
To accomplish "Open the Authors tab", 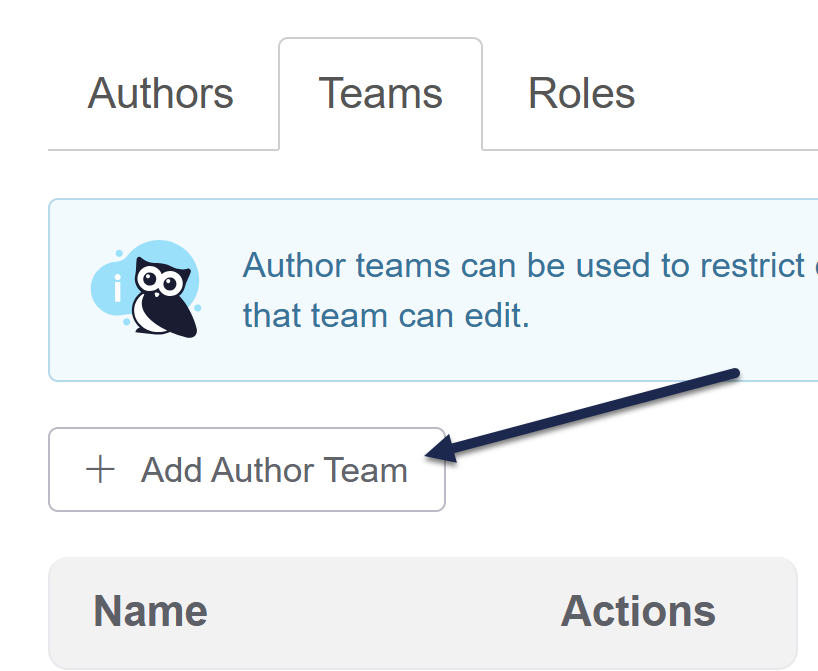I will 160,94.
